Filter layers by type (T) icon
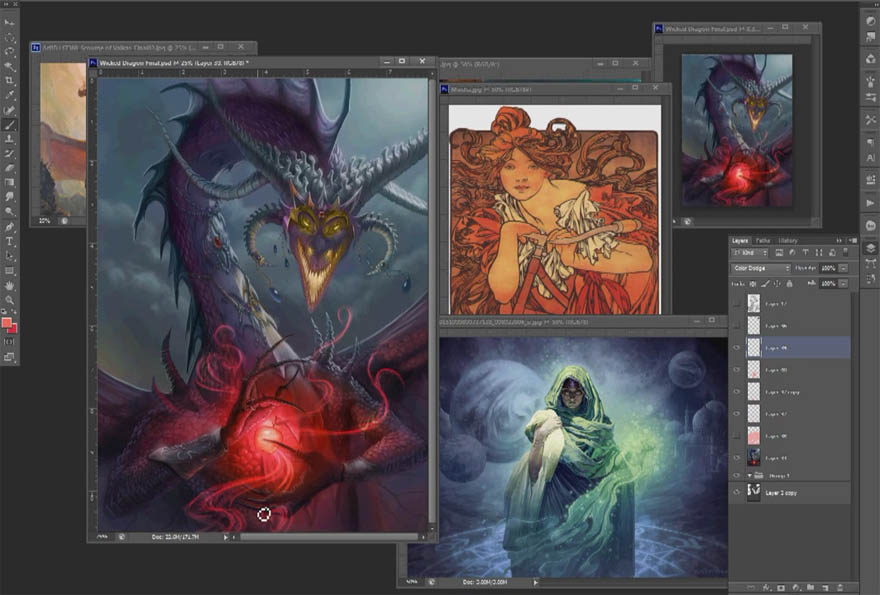Screen dimensions: 880x595 click(805, 253)
